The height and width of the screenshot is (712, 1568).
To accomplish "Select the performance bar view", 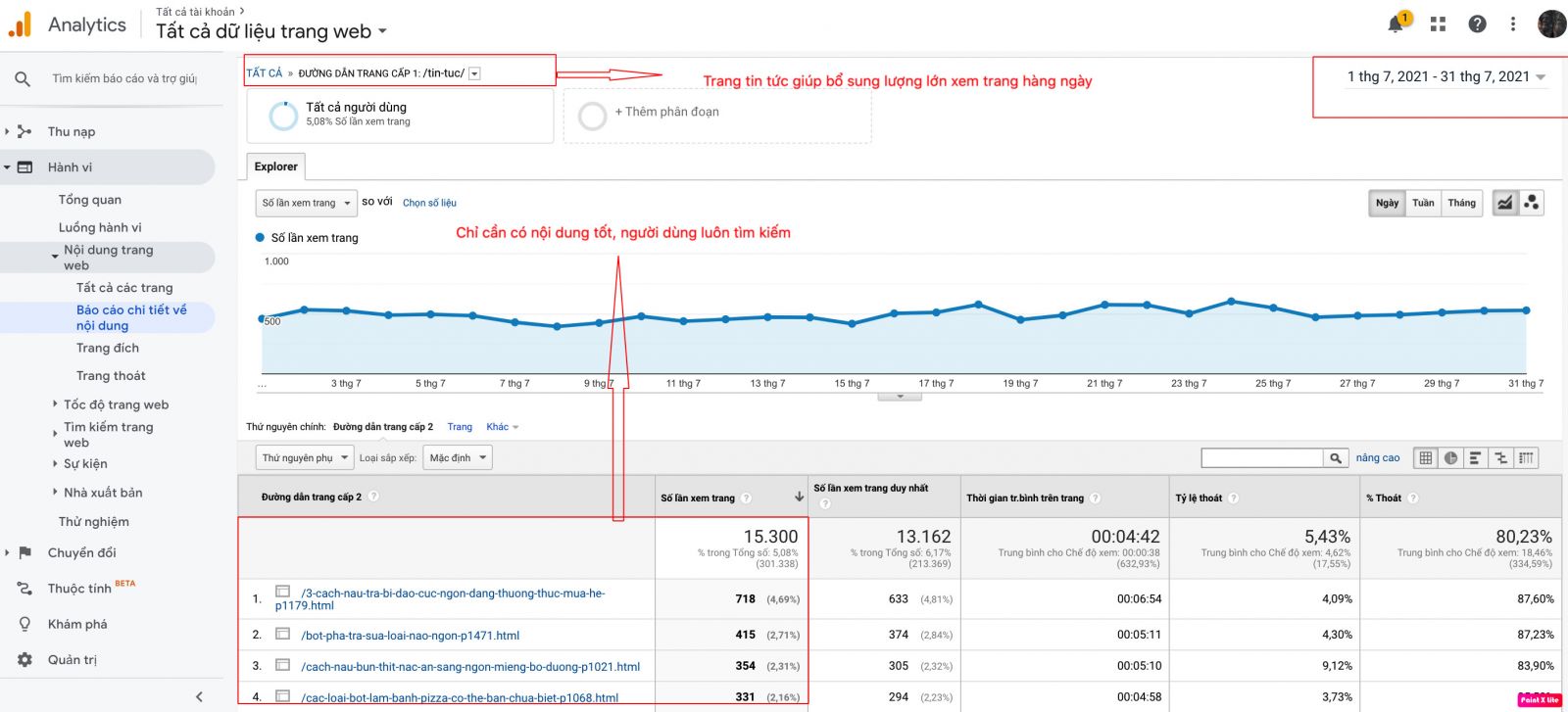I will click(1475, 457).
